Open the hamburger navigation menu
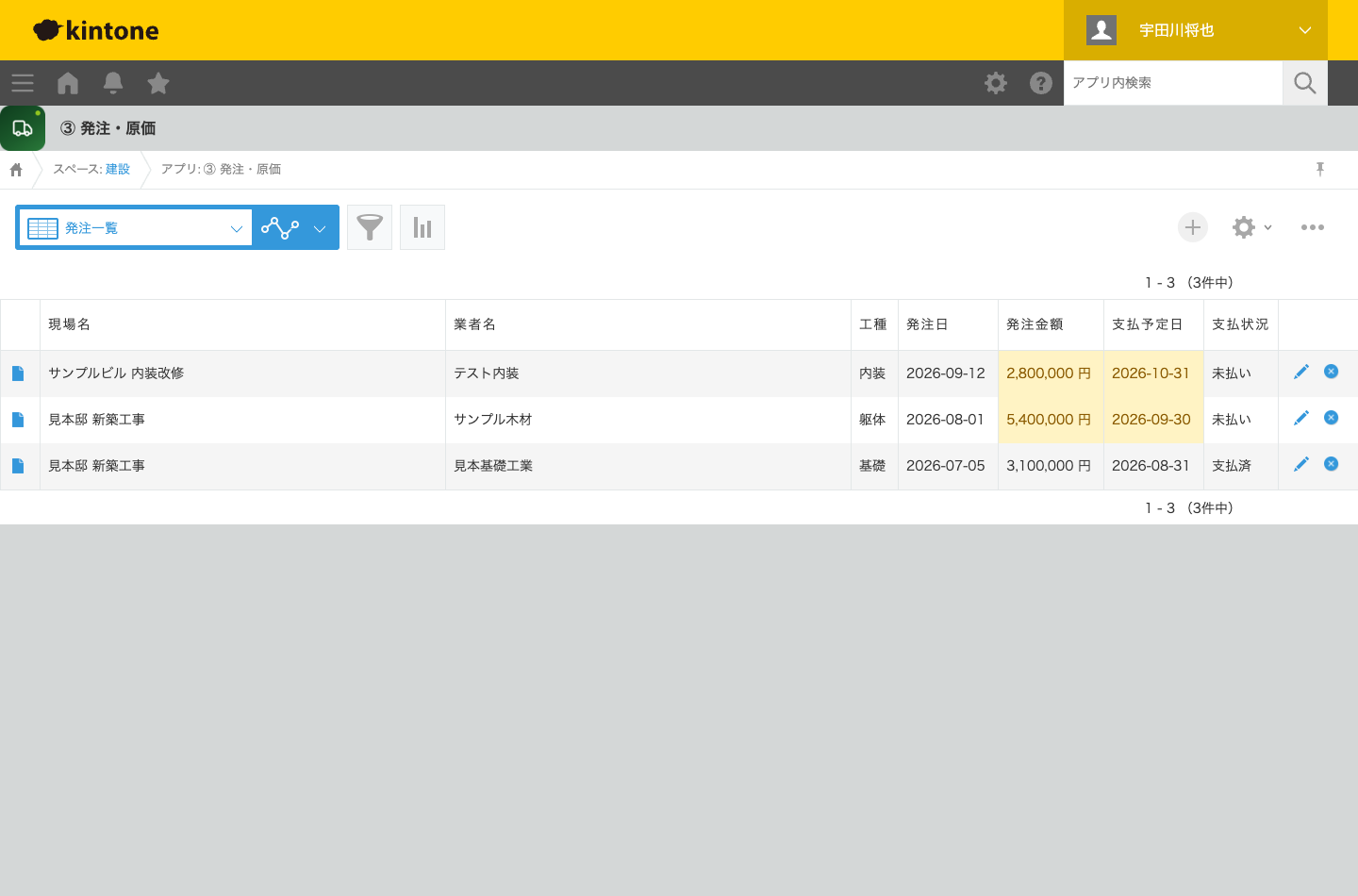 coord(23,83)
